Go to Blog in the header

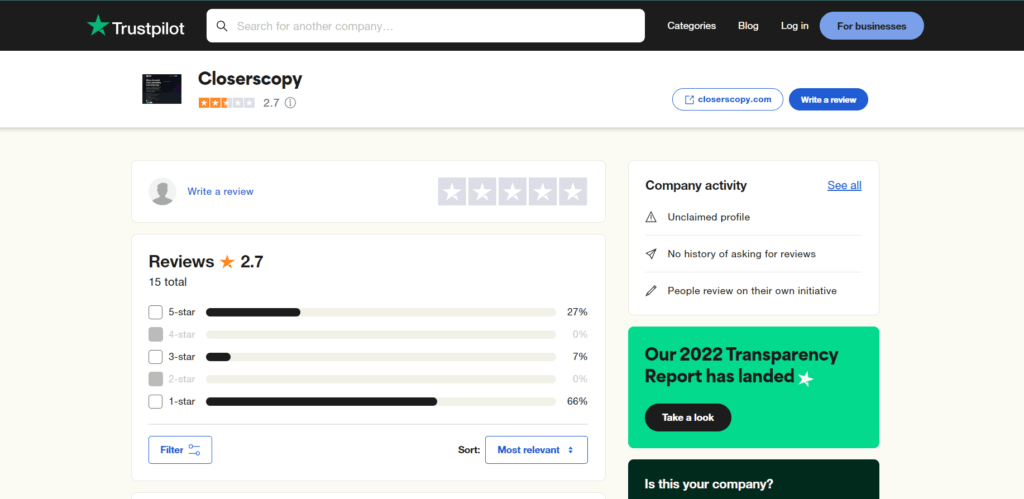tap(748, 26)
